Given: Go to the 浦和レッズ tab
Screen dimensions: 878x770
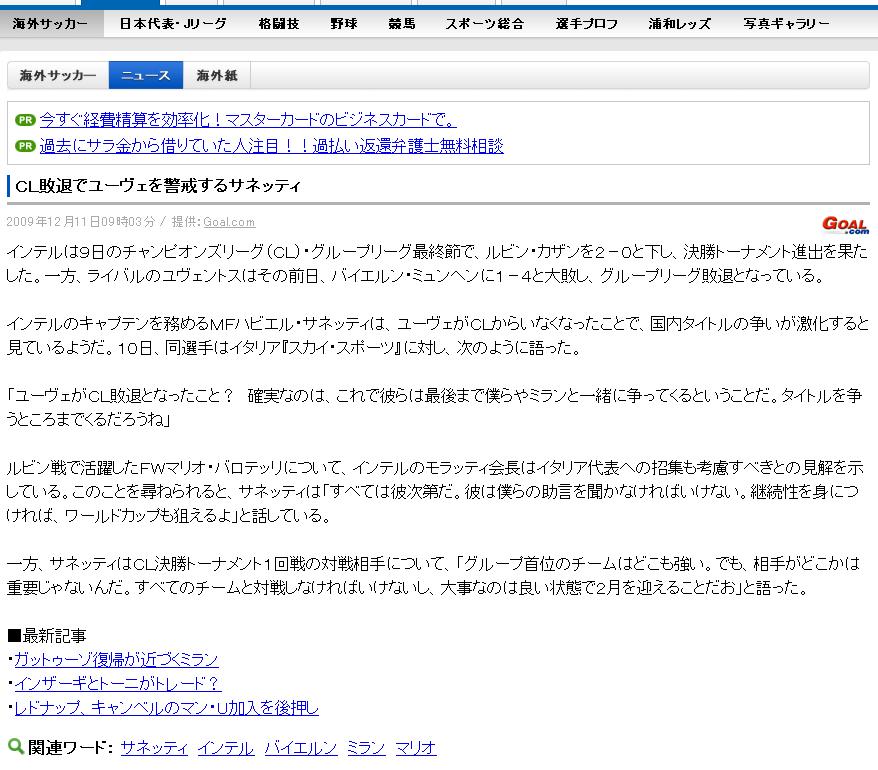Looking at the screenshot, I should click(679, 24).
